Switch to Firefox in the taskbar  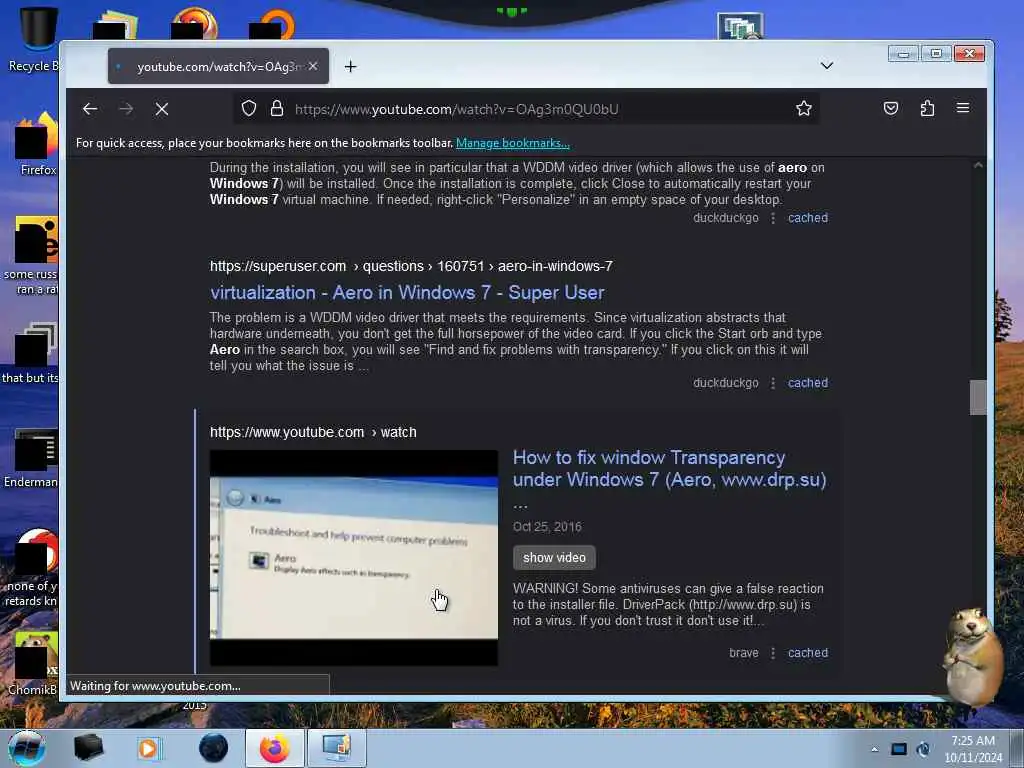click(274, 748)
